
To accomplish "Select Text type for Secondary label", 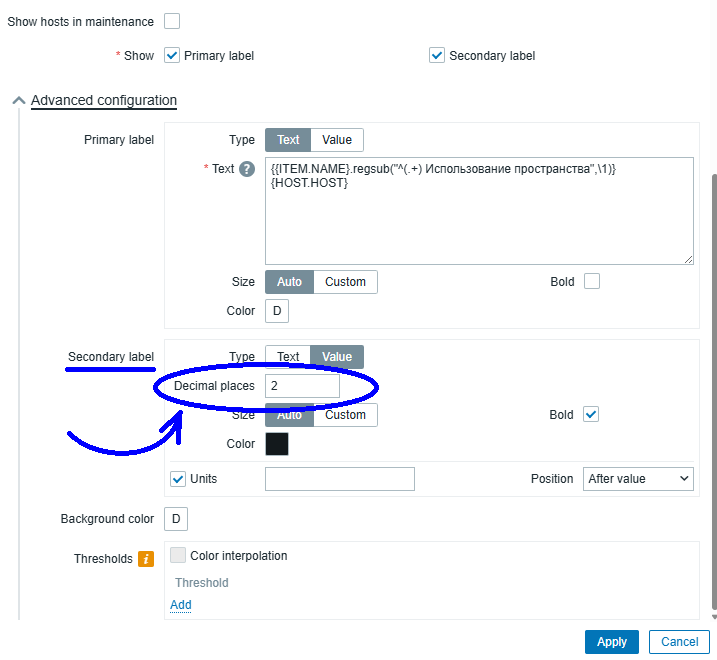I will pyautogui.click(x=288, y=357).
